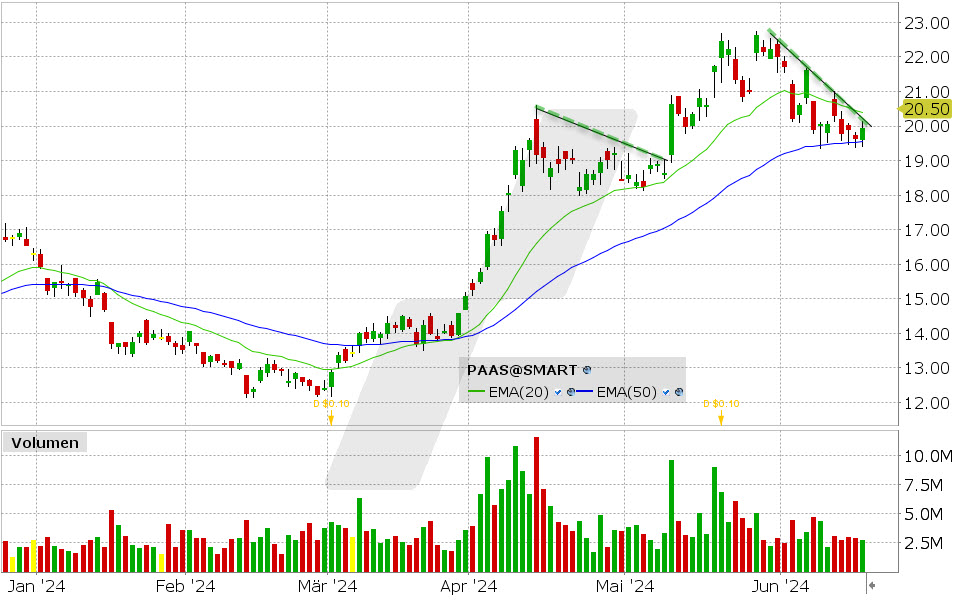Click the gray left-arrow below the volume chart
The image size is (960, 600).
pyautogui.click(x=872, y=585)
